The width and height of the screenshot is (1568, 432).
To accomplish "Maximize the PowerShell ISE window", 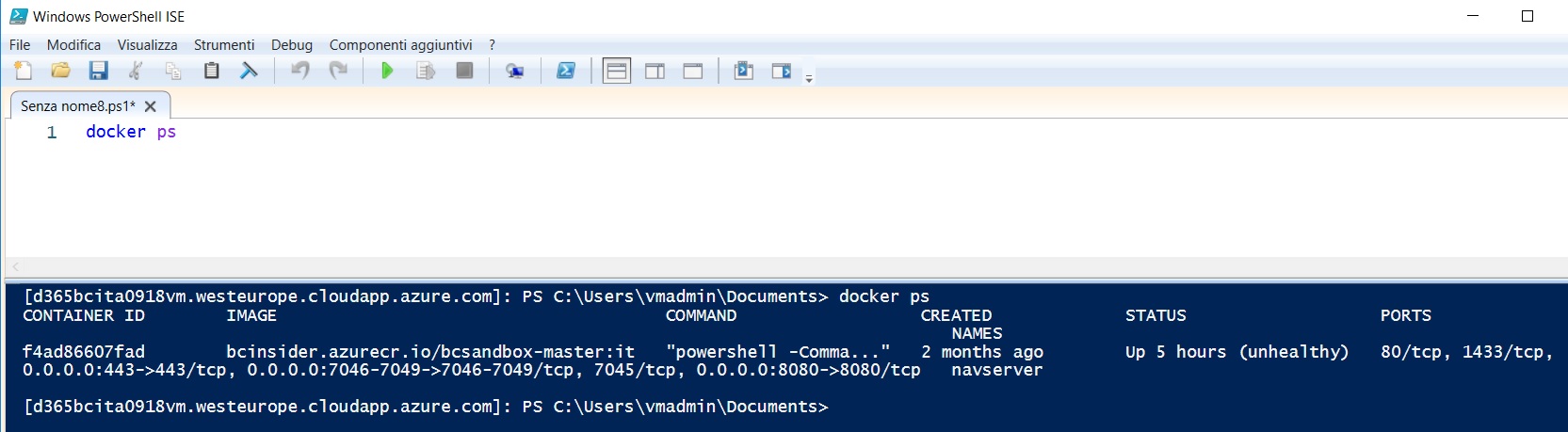I will [1528, 16].
